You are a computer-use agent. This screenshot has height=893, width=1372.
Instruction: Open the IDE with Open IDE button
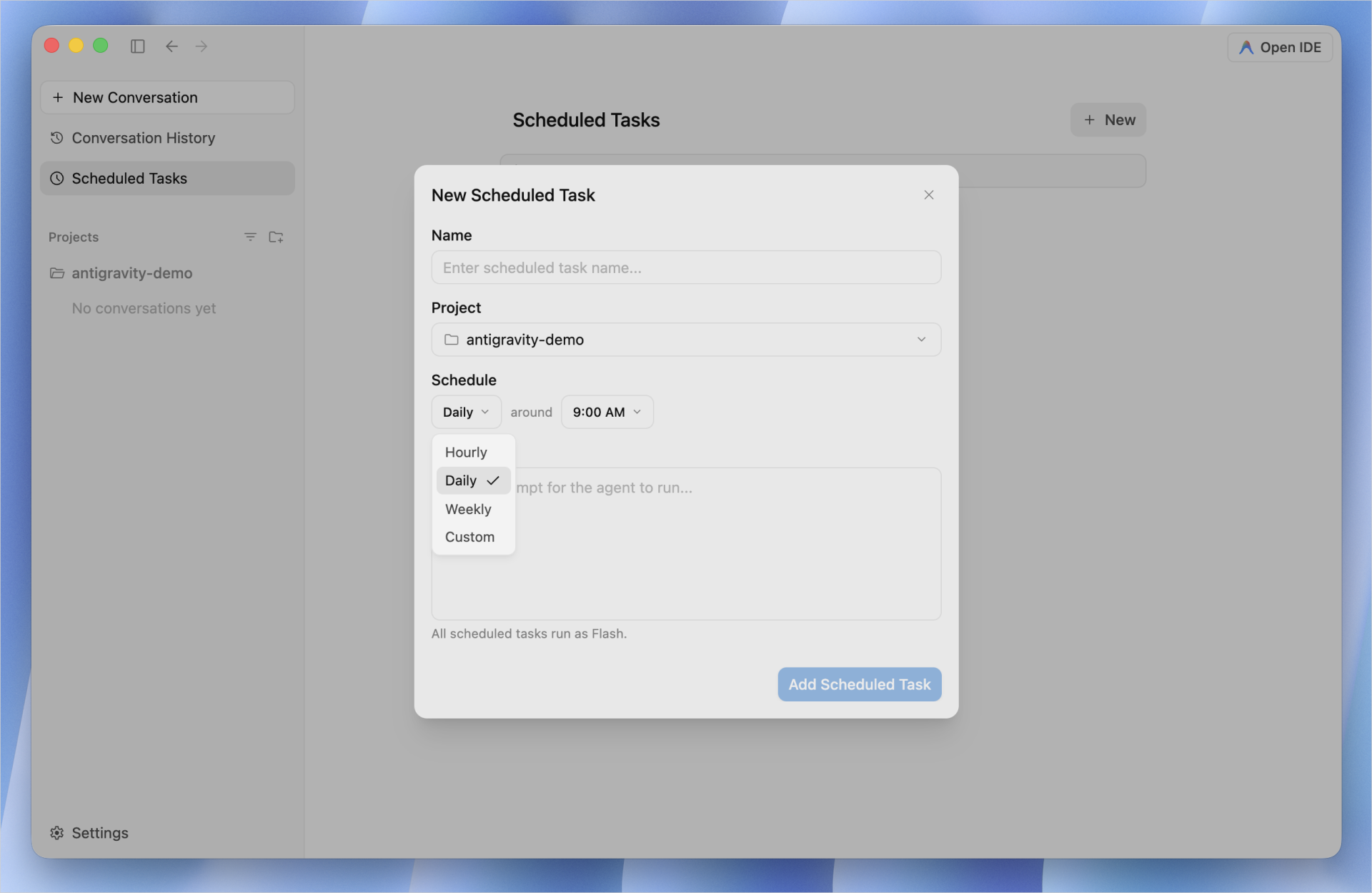click(x=1280, y=47)
